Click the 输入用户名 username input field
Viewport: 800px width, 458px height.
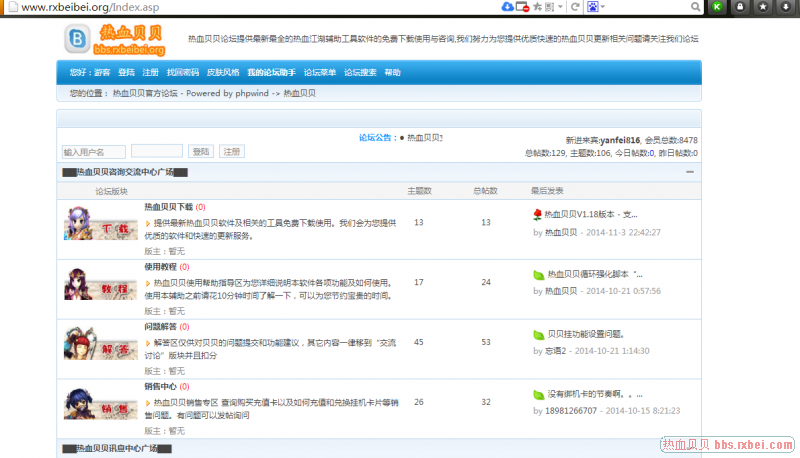pyautogui.click(x=93, y=152)
